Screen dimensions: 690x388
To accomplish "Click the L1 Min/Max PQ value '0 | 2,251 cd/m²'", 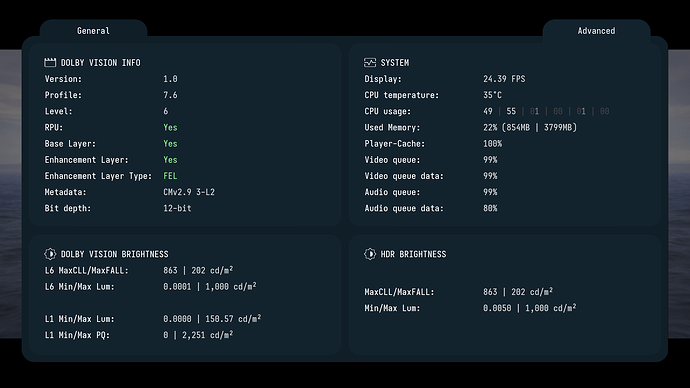I will point(198,335).
